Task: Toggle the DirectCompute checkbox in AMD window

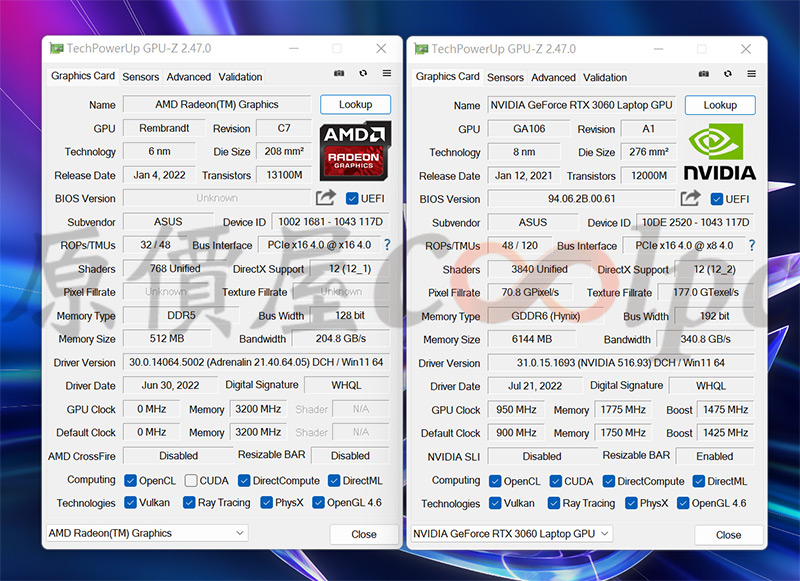Action: point(244,481)
